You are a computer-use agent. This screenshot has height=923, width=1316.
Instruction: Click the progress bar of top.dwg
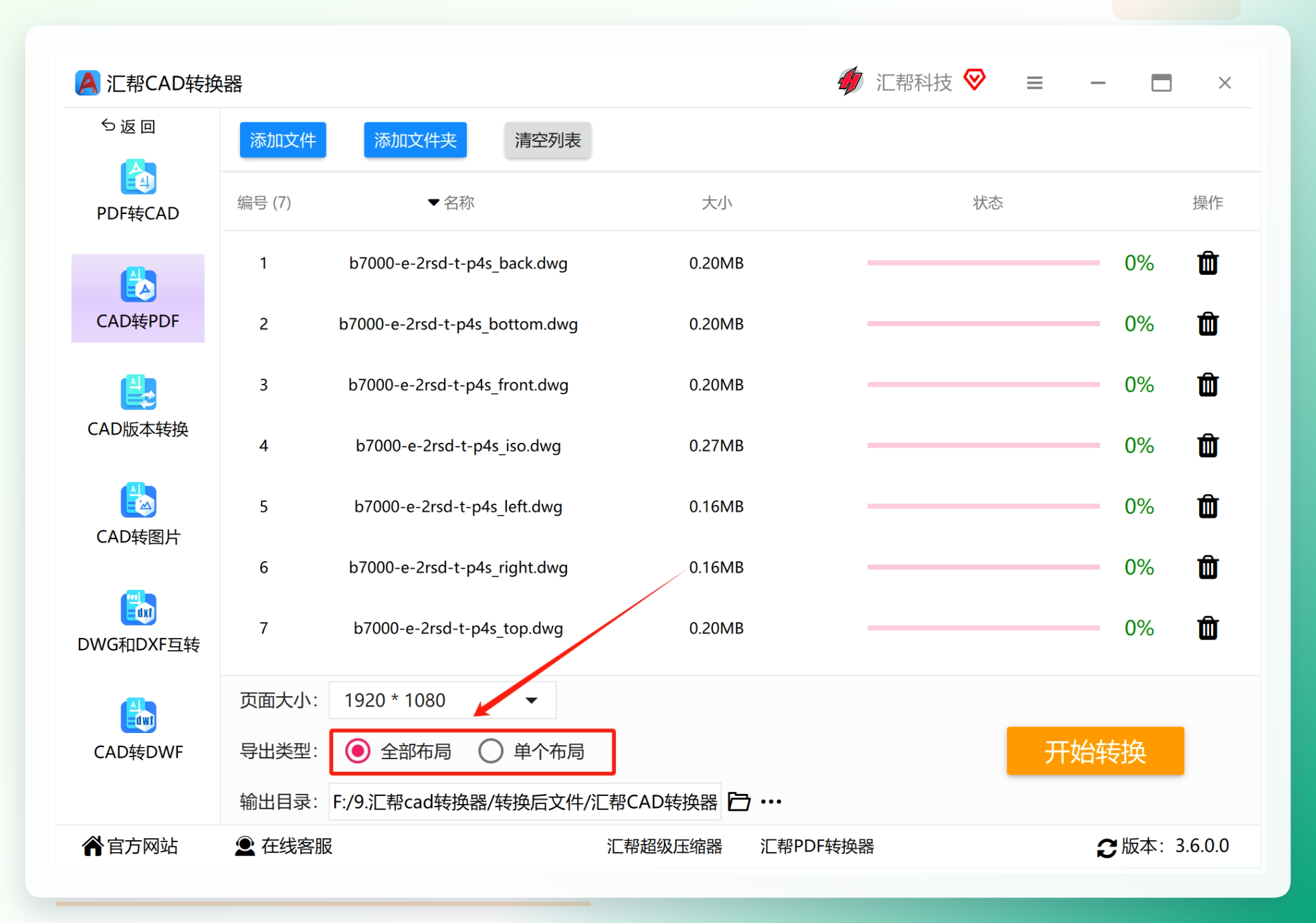tap(983, 628)
